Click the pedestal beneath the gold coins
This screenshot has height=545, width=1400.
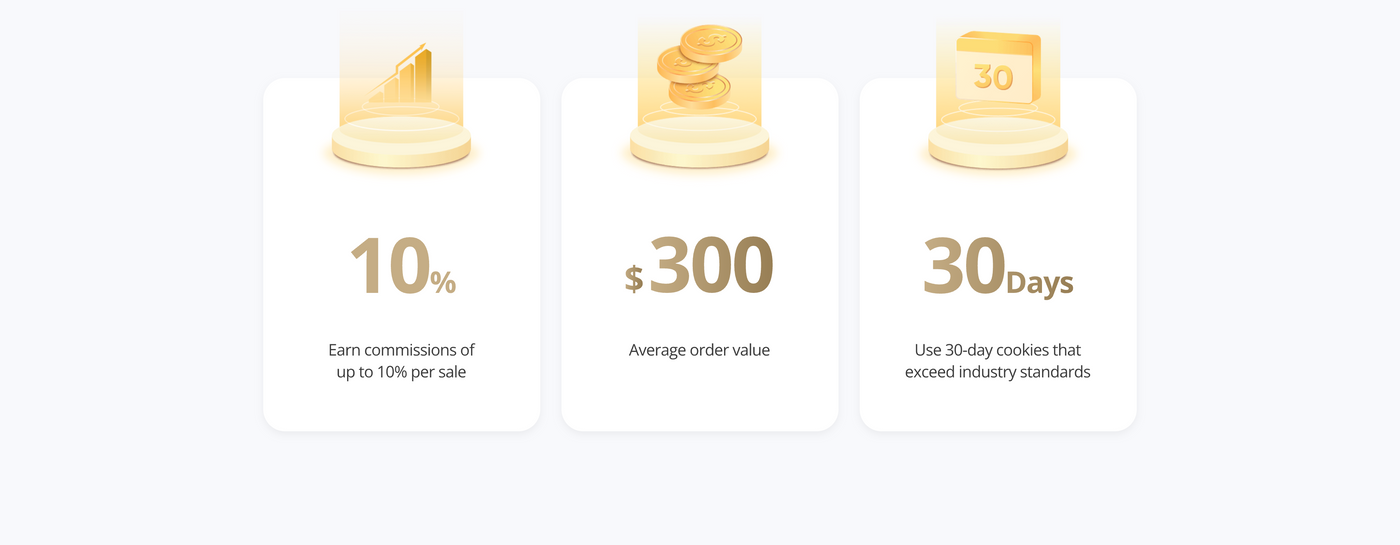coord(699,146)
